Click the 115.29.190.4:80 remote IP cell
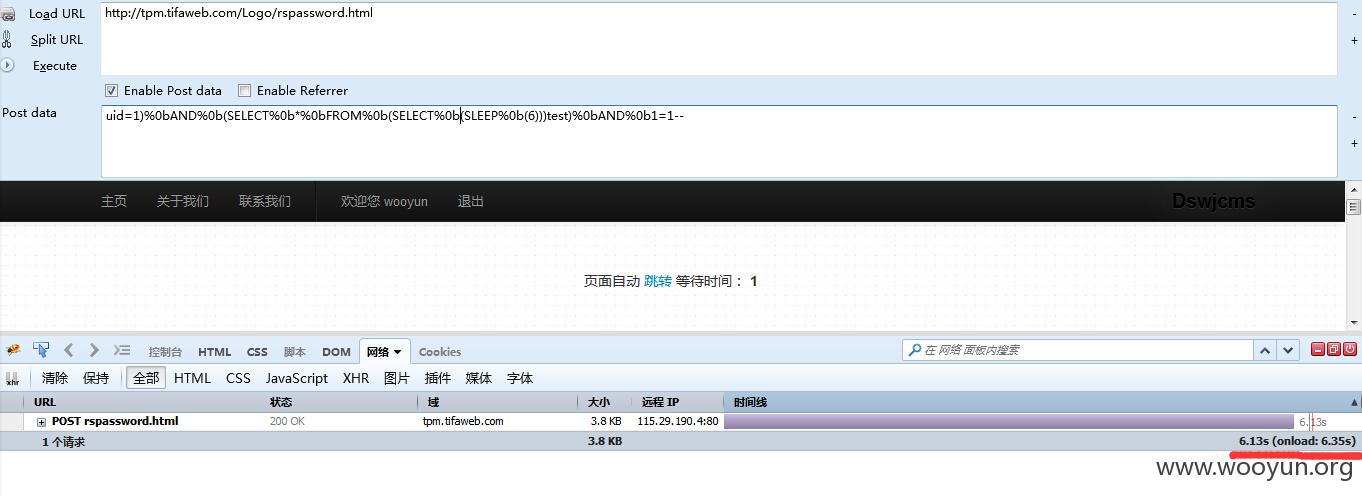This screenshot has width=1362, height=496. click(677, 422)
